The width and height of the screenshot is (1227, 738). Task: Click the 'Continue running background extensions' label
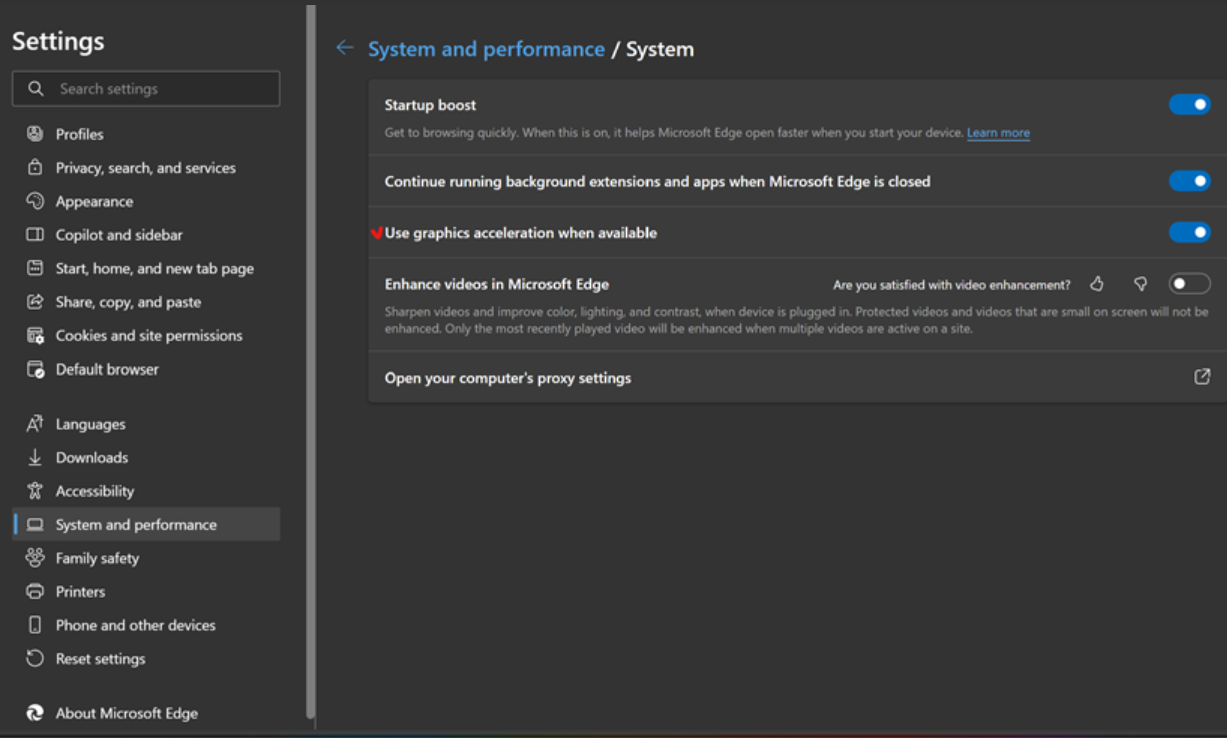tap(657, 181)
